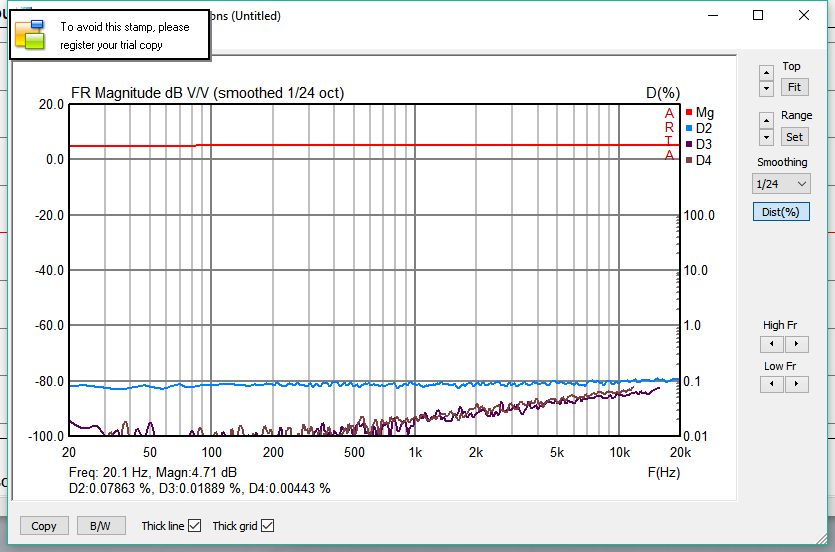Click the trial registration stamp icon
The width and height of the screenshot is (835, 552).
coord(30,35)
